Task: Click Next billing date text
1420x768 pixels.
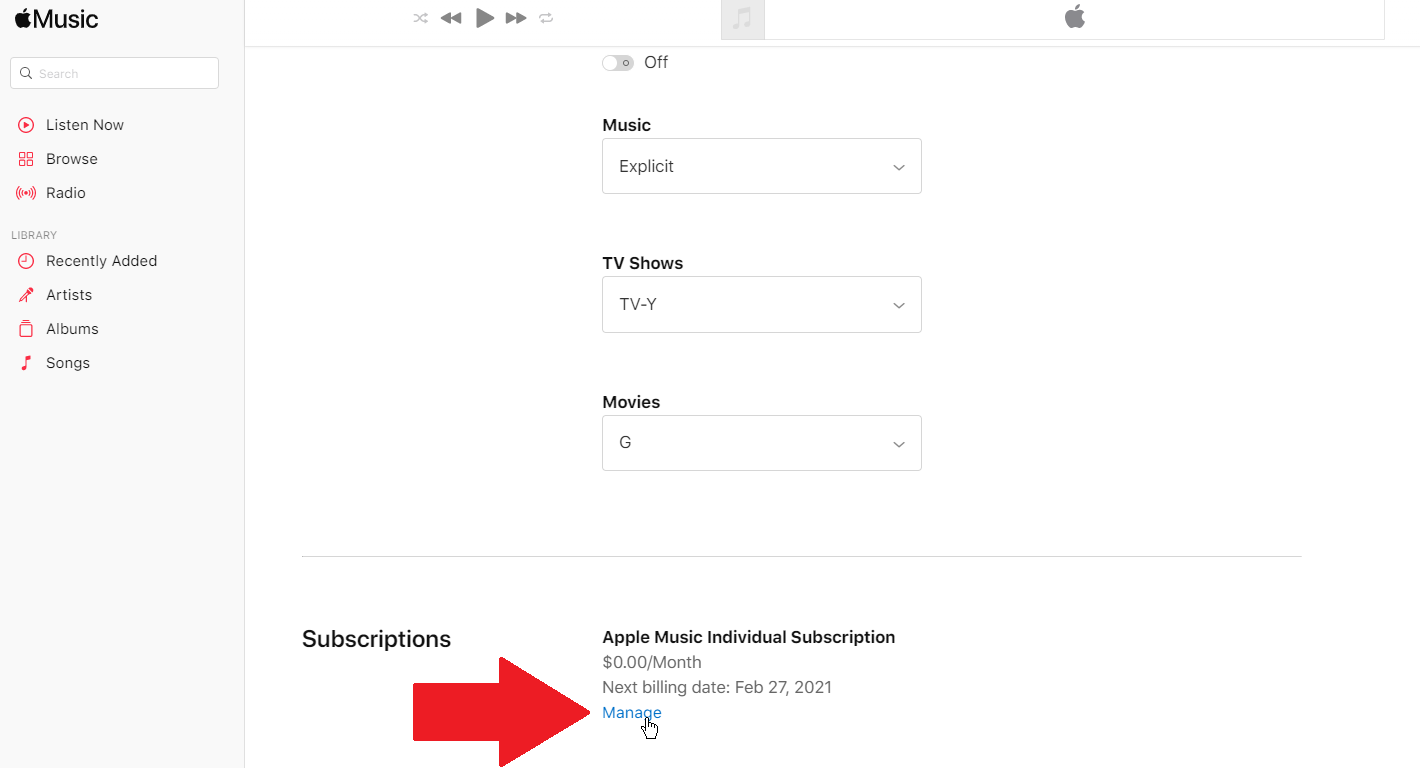Action: (717, 687)
